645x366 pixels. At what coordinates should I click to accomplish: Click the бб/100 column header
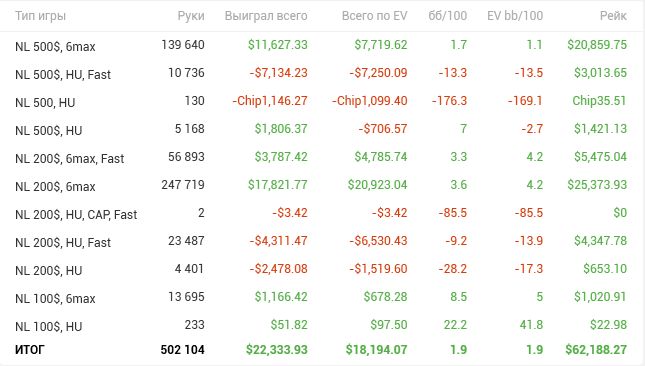pos(448,16)
